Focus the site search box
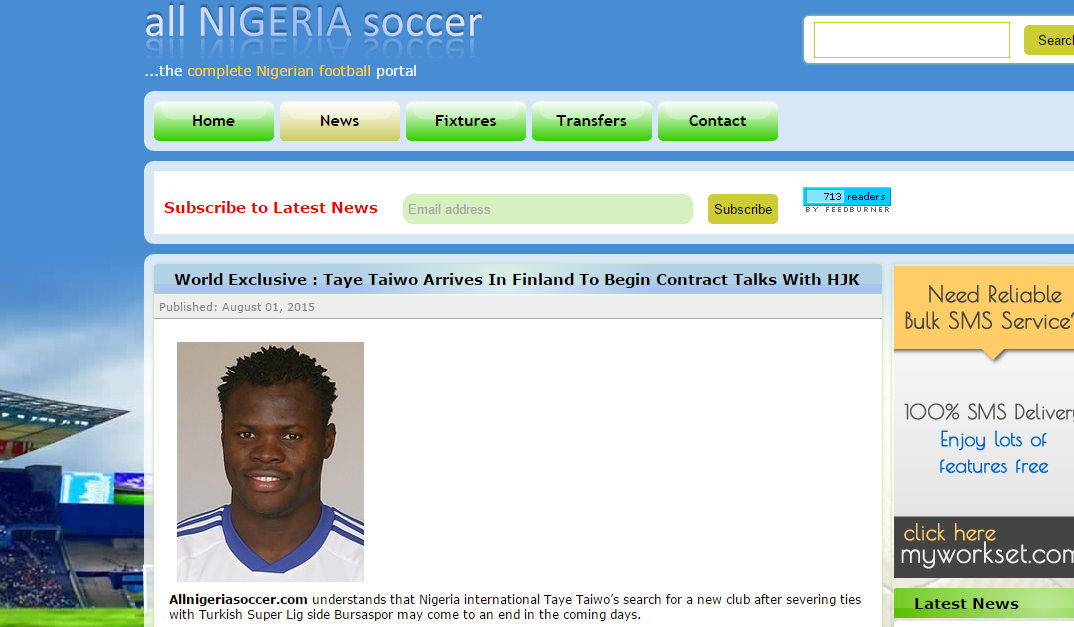 (912, 40)
